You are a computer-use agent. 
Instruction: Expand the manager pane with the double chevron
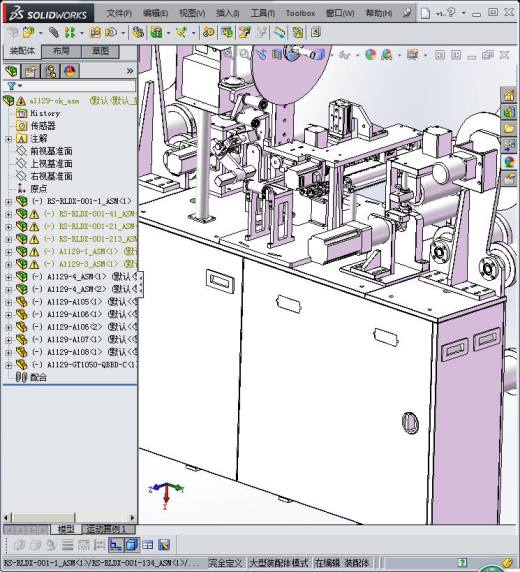coord(130,71)
